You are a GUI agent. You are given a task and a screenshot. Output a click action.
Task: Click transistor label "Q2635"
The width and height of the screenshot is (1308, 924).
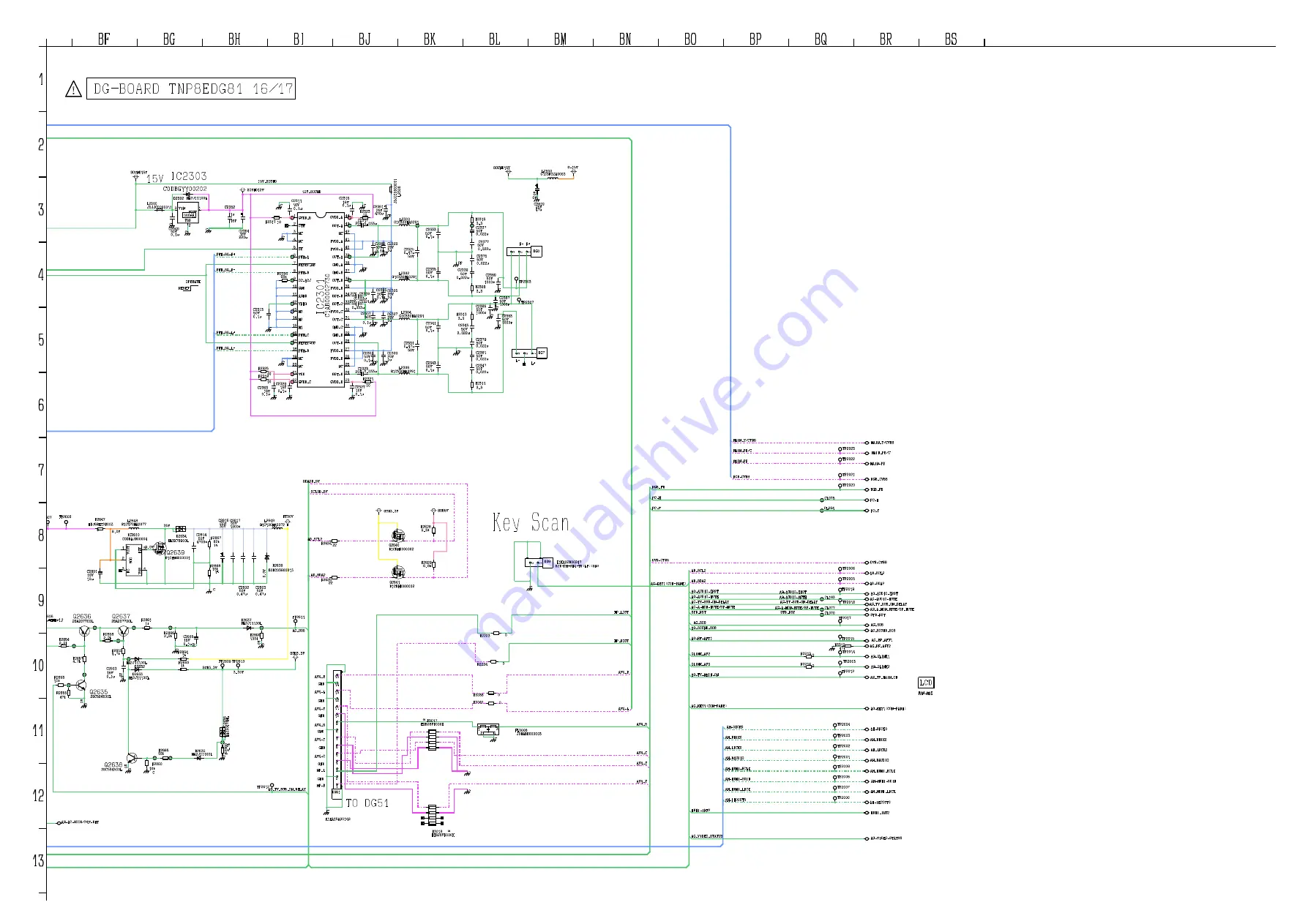99,691
